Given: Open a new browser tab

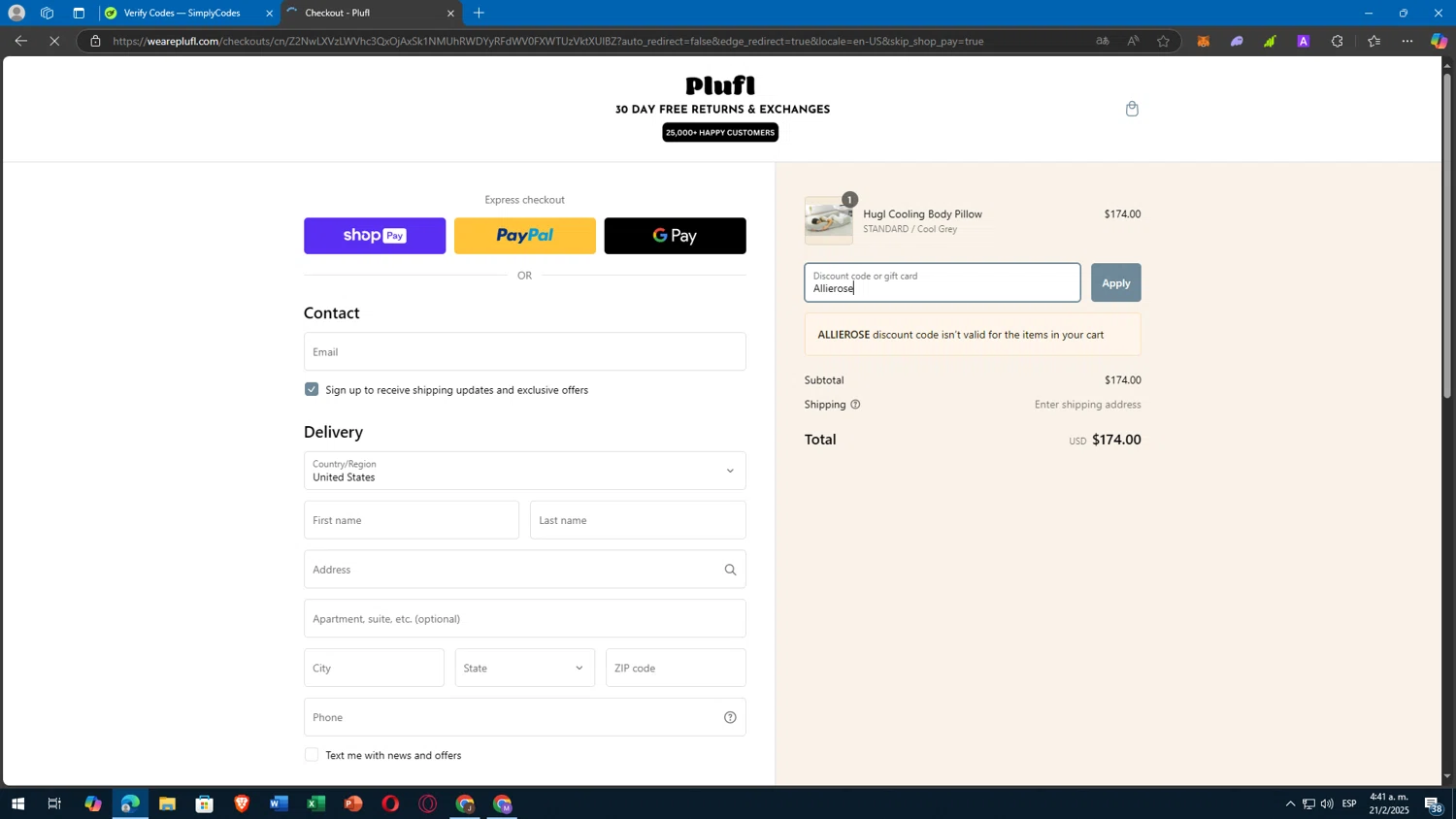Looking at the screenshot, I should pyautogui.click(x=479, y=13).
